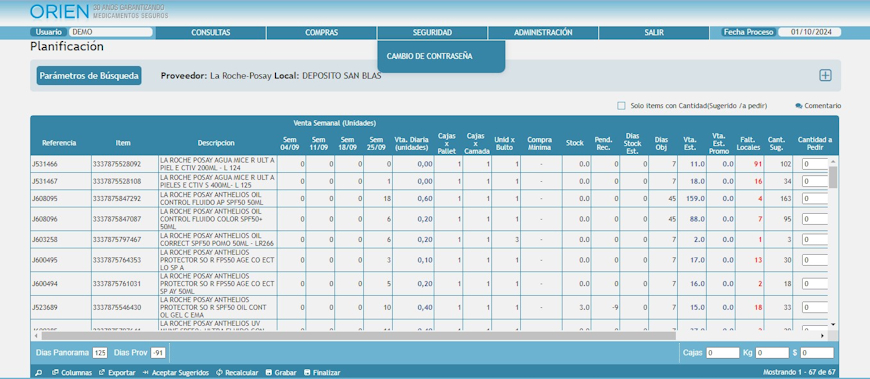Click the Kg total field
The image size is (870, 379).
coord(772,353)
